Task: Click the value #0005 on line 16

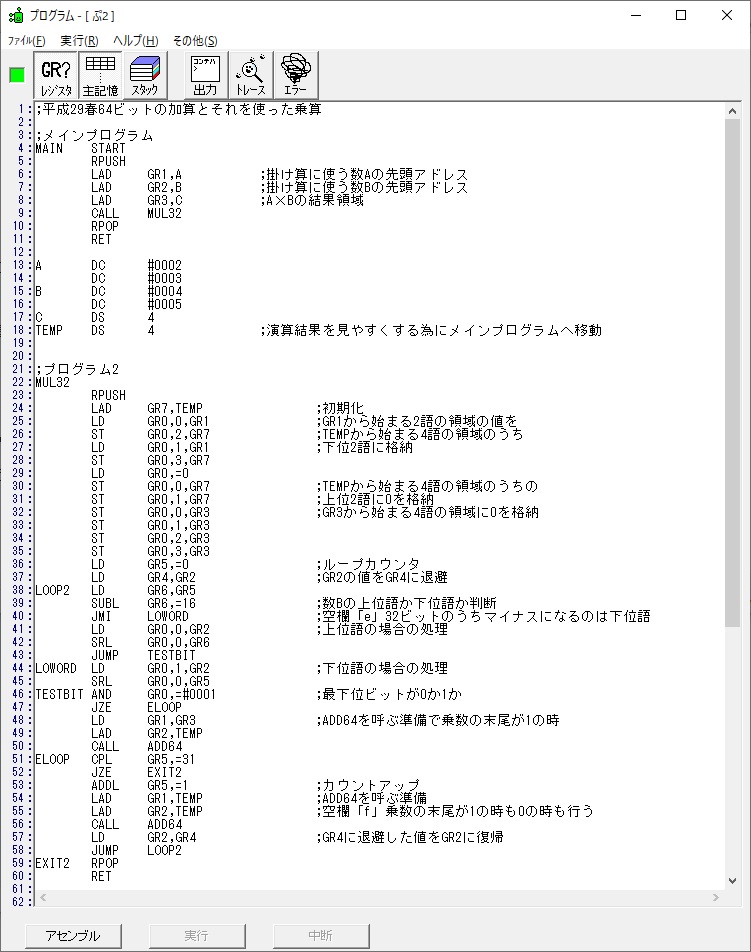Action: [x=165, y=304]
